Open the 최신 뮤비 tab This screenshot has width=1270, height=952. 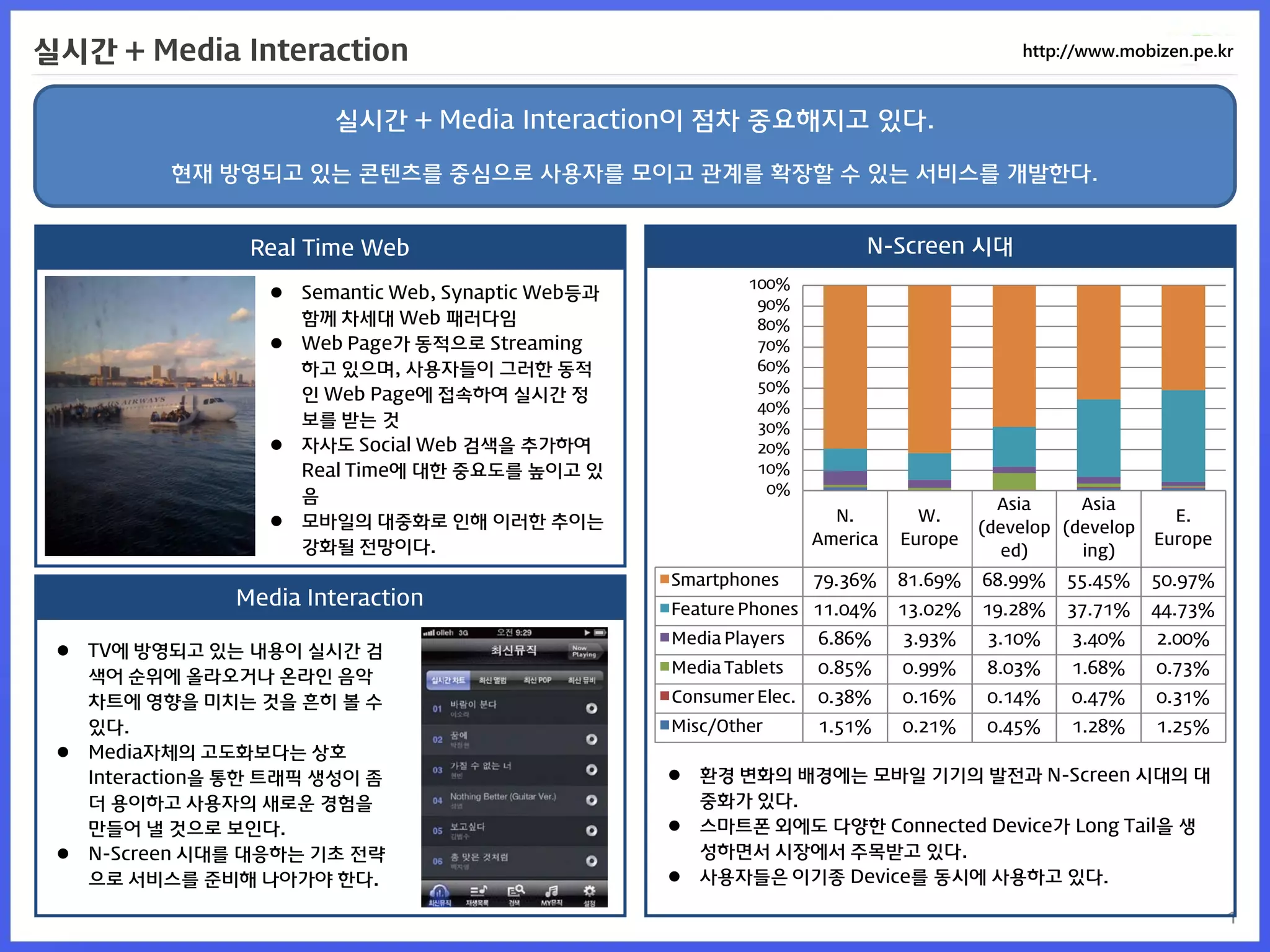point(582,680)
